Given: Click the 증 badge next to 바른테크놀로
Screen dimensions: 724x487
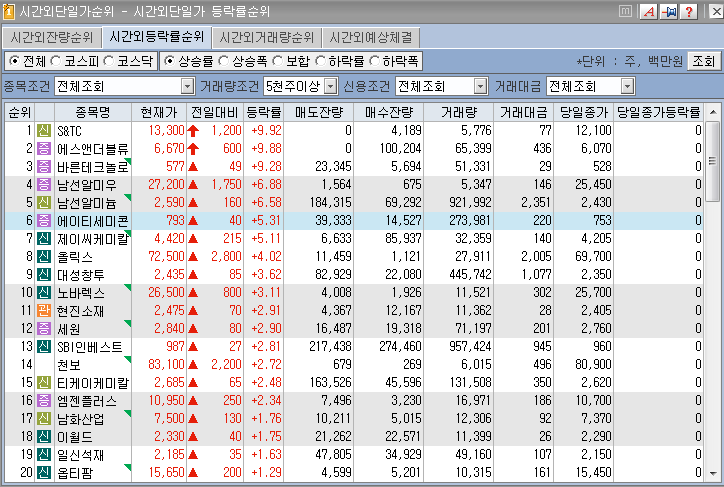Looking at the screenshot, I should [44, 167].
